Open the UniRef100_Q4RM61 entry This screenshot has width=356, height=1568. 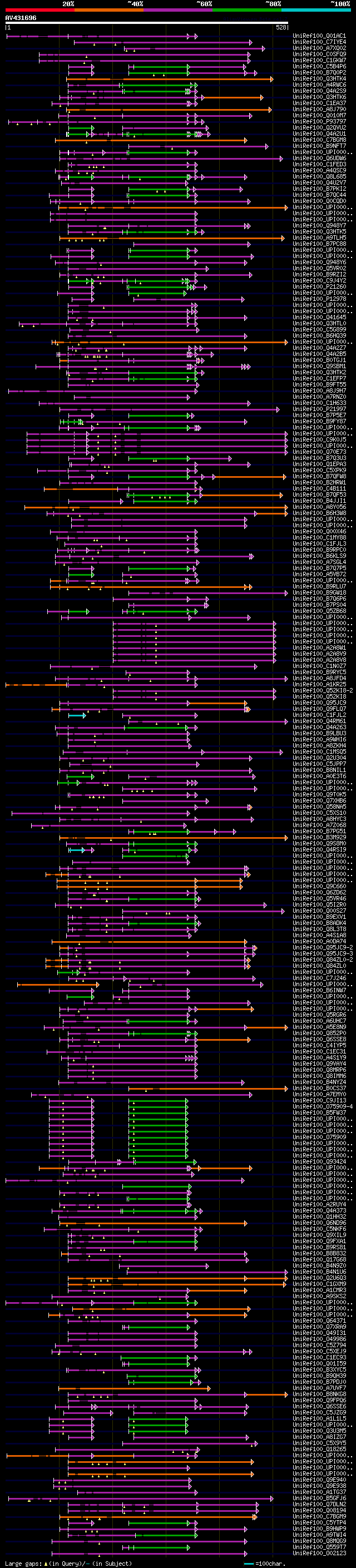click(319, 721)
